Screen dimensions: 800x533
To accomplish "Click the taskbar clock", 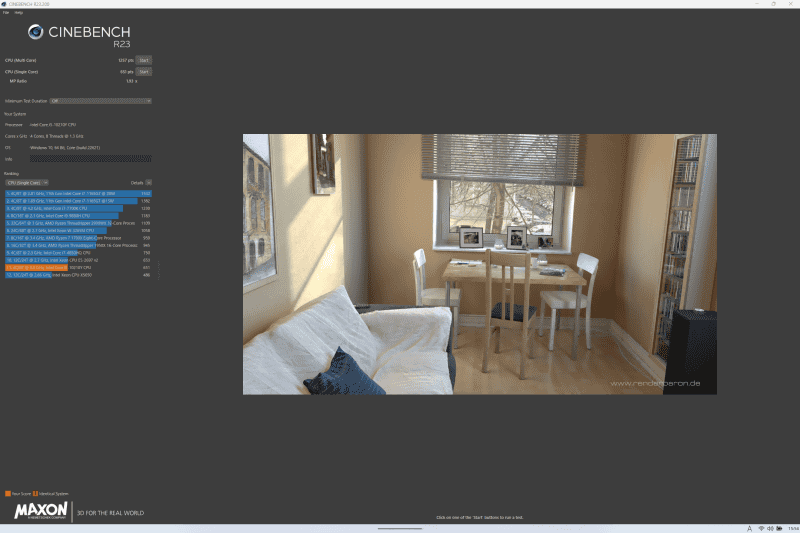I will tap(793, 529).
